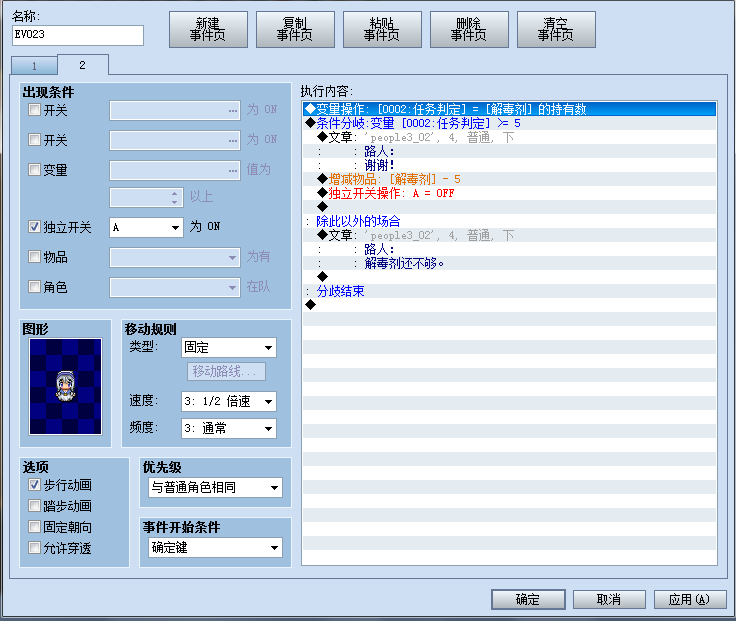Enable the second 开关 condition checkbox
This screenshot has height=621, width=736.
coord(34,140)
